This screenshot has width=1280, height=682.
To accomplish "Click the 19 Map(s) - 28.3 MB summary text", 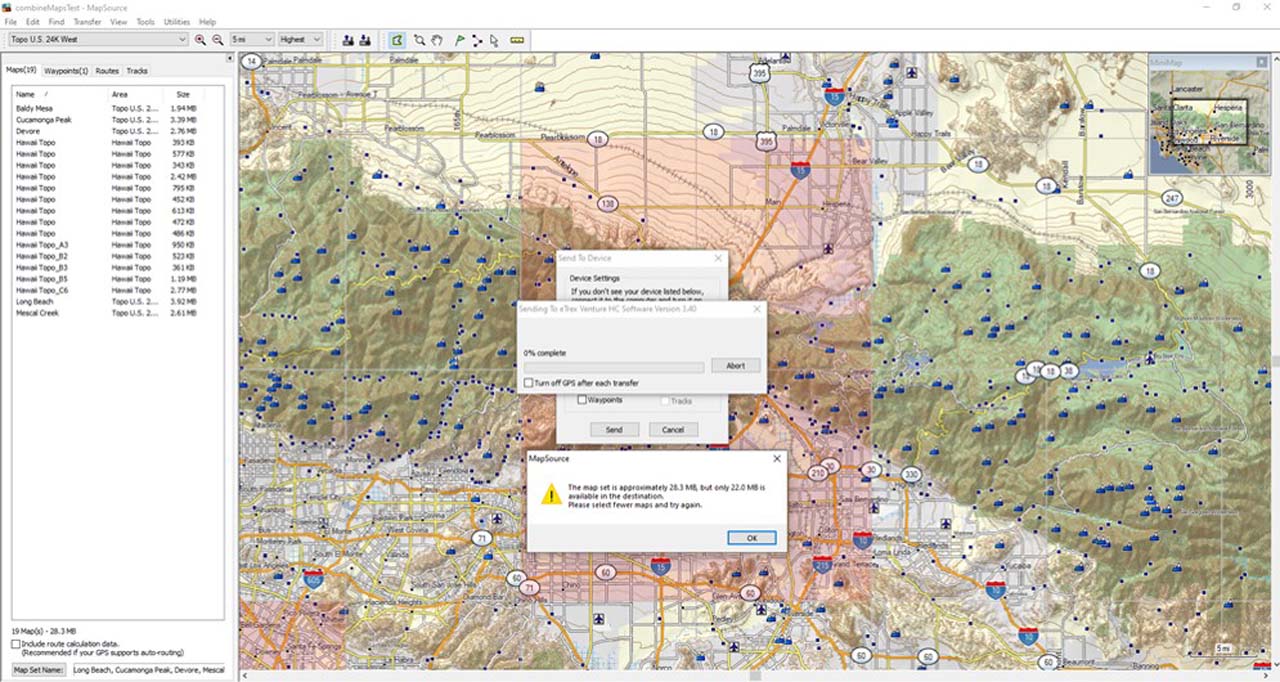I will tap(44, 632).
